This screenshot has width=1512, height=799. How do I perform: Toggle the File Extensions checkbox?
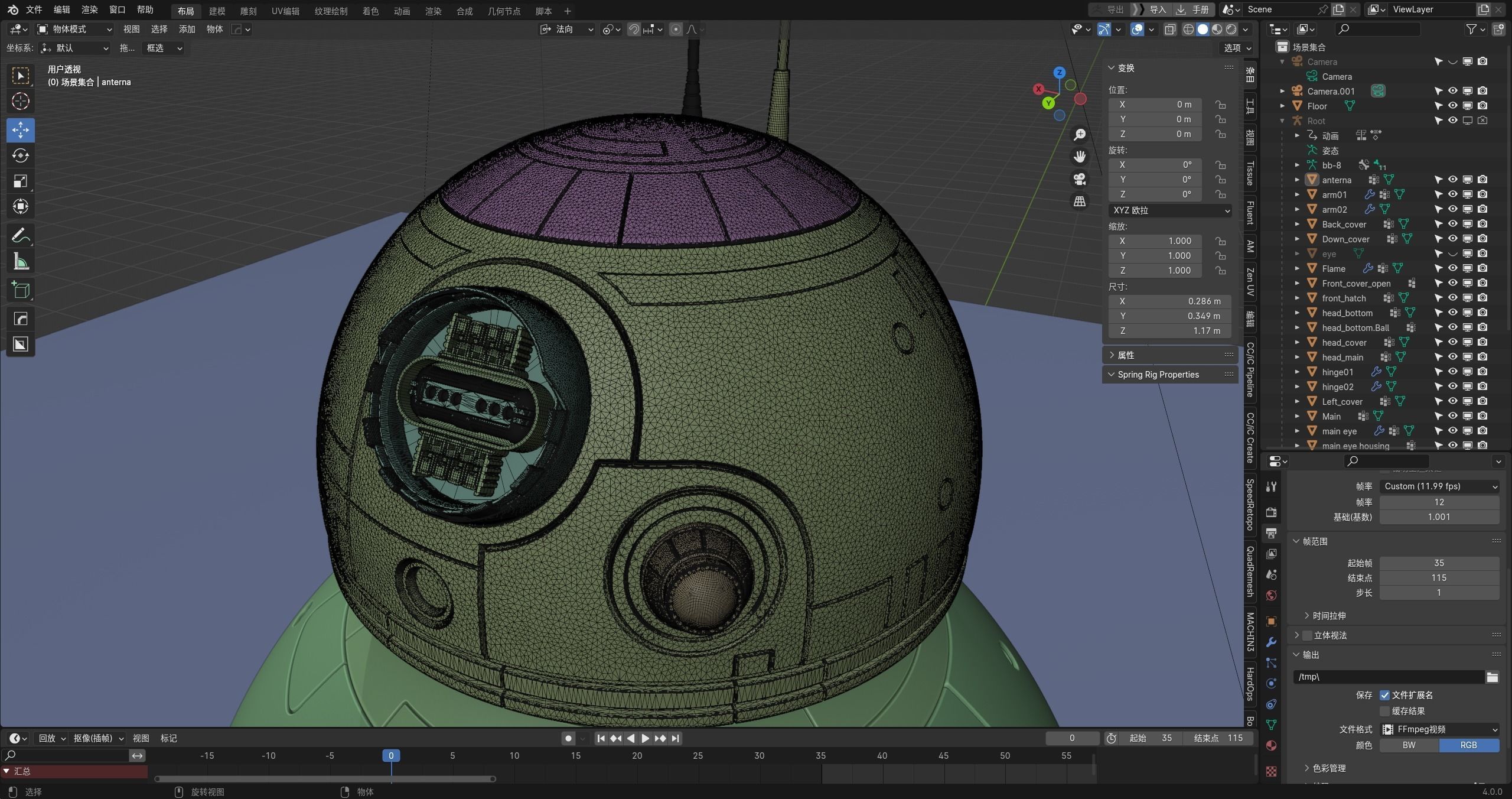pyautogui.click(x=1384, y=695)
